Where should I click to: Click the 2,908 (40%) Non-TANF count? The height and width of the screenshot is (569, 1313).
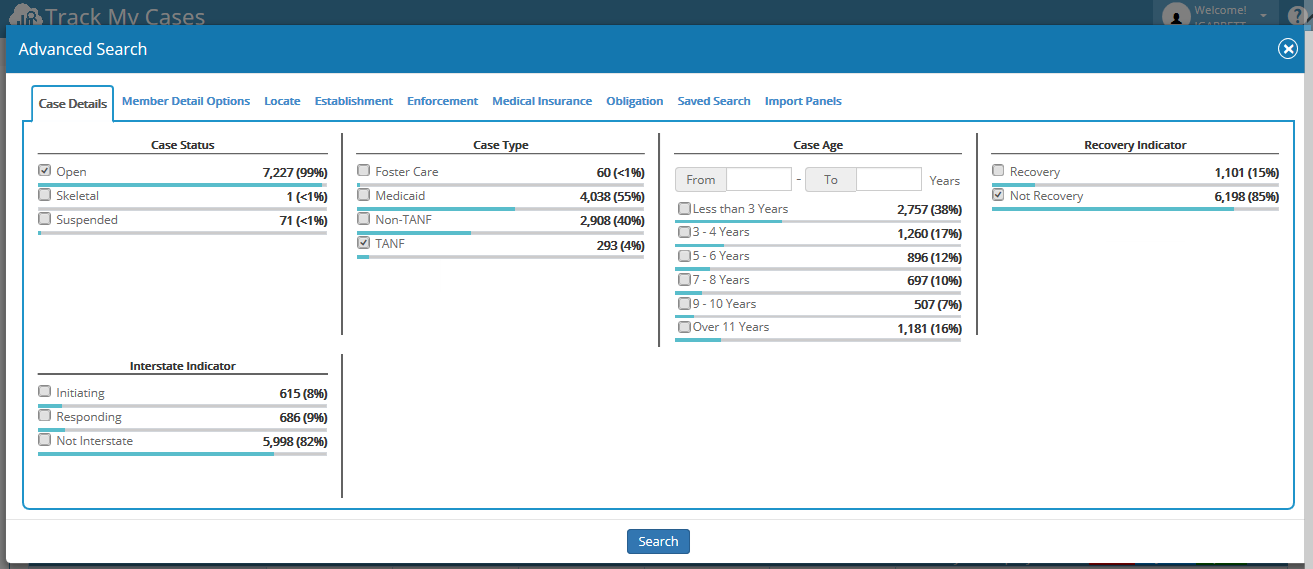pyautogui.click(x=612, y=221)
